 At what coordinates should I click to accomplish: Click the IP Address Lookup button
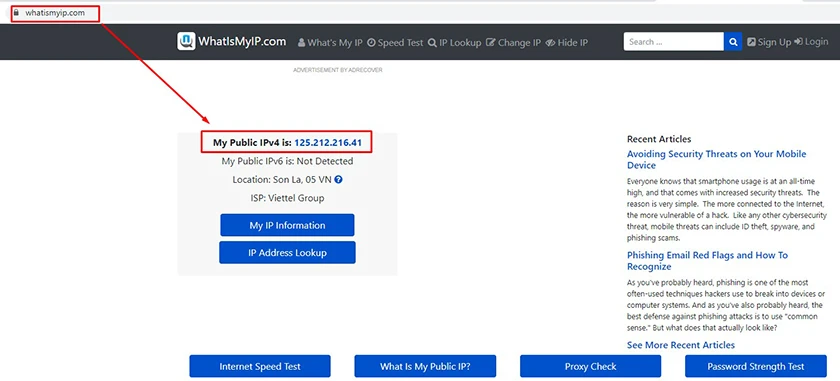(x=287, y=252)
